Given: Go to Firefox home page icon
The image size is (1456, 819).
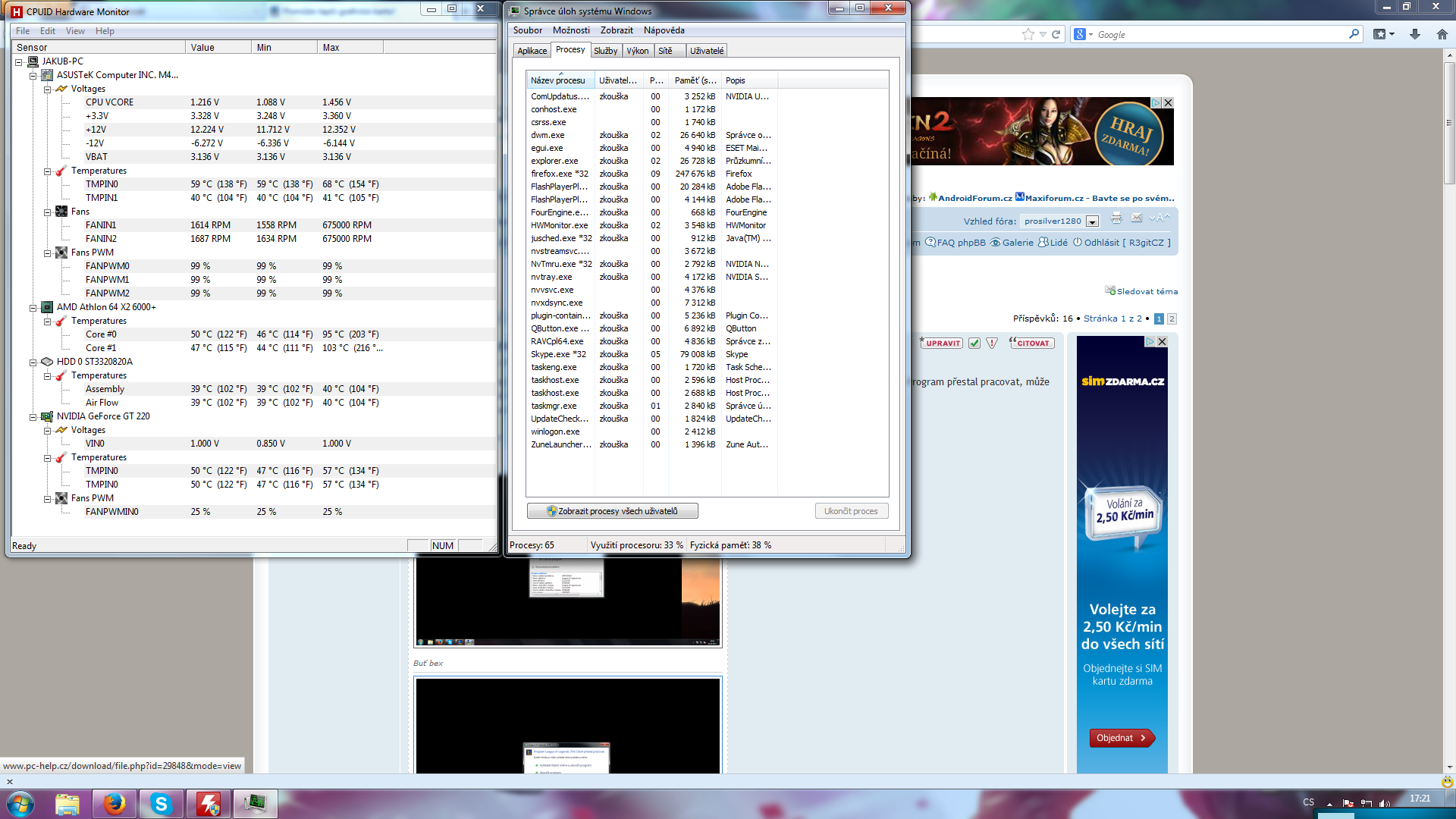Looking at the screenshot, I should [x=1442, y=34].
